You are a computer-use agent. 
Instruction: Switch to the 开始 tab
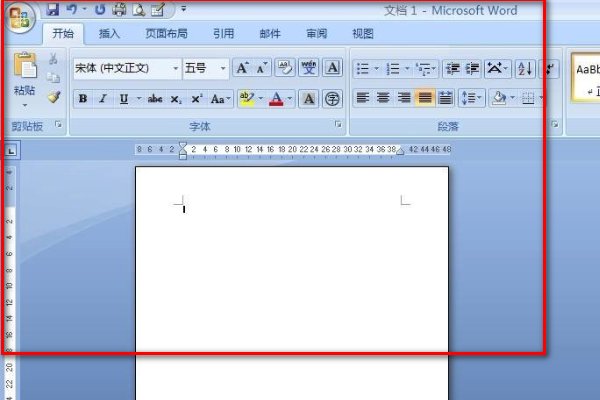pyautogui.click(x=63, y=34)
